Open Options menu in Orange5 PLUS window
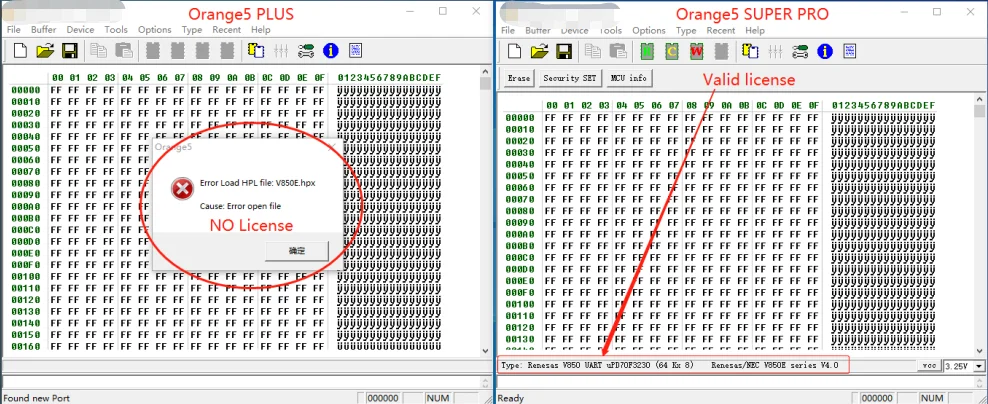This screenshot has width=988, height=404. point(154,30)
